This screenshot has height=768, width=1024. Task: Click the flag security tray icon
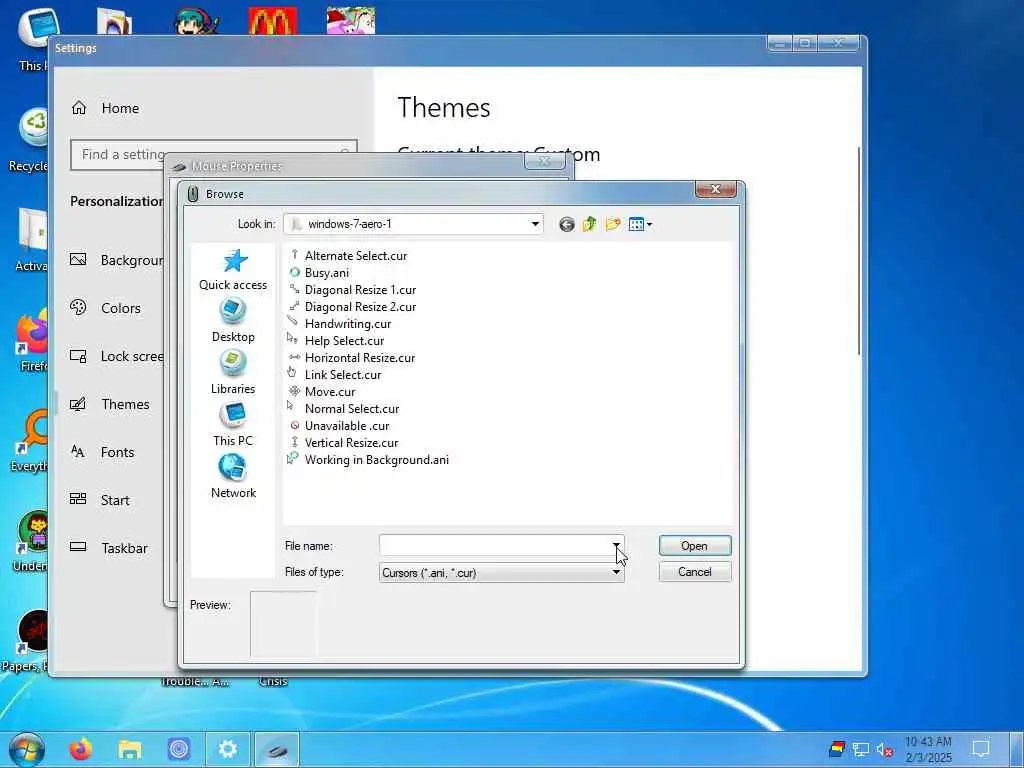[837, 749]
